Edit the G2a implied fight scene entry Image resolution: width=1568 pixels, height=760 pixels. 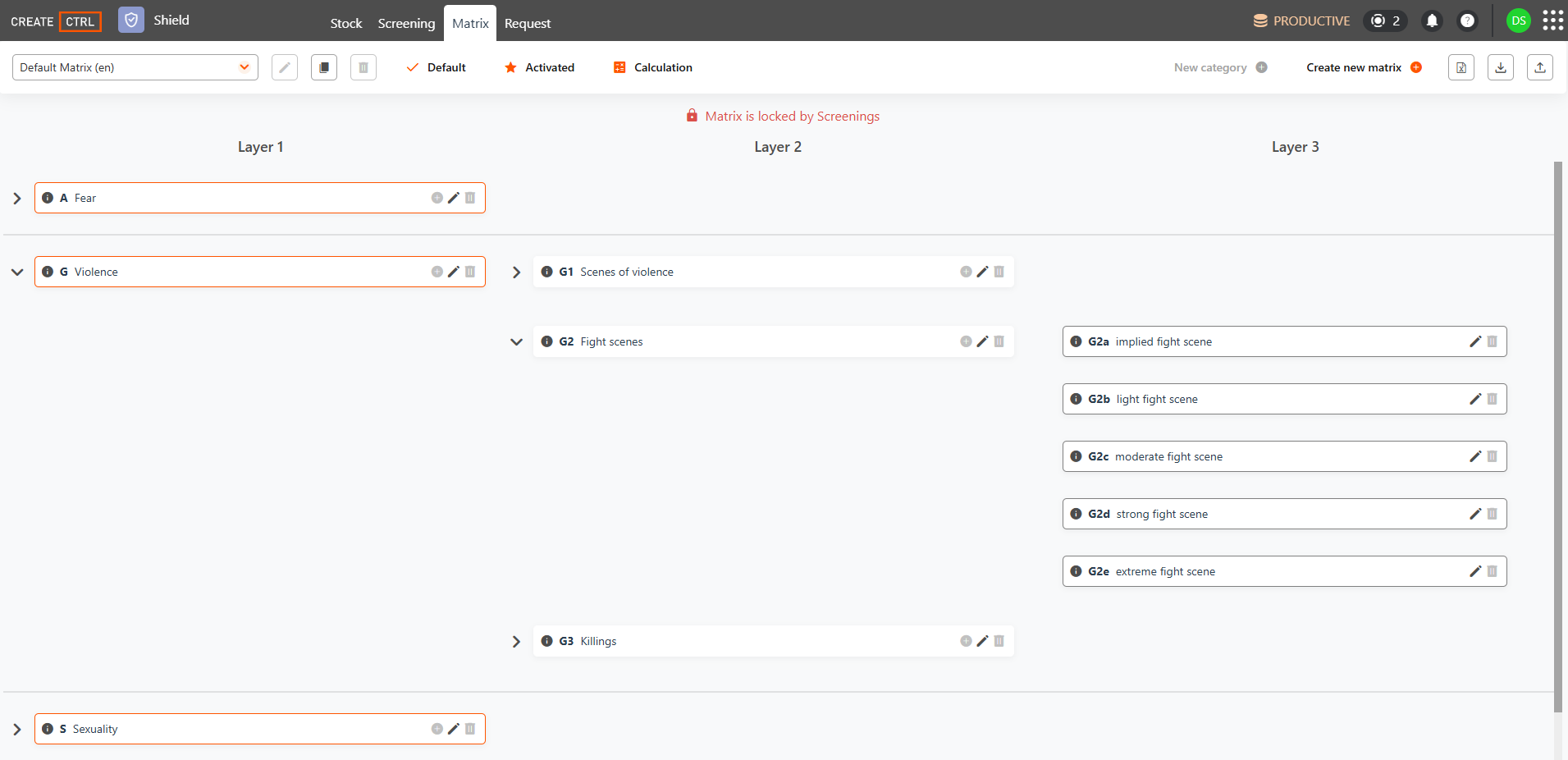[x=1475, y=341]
